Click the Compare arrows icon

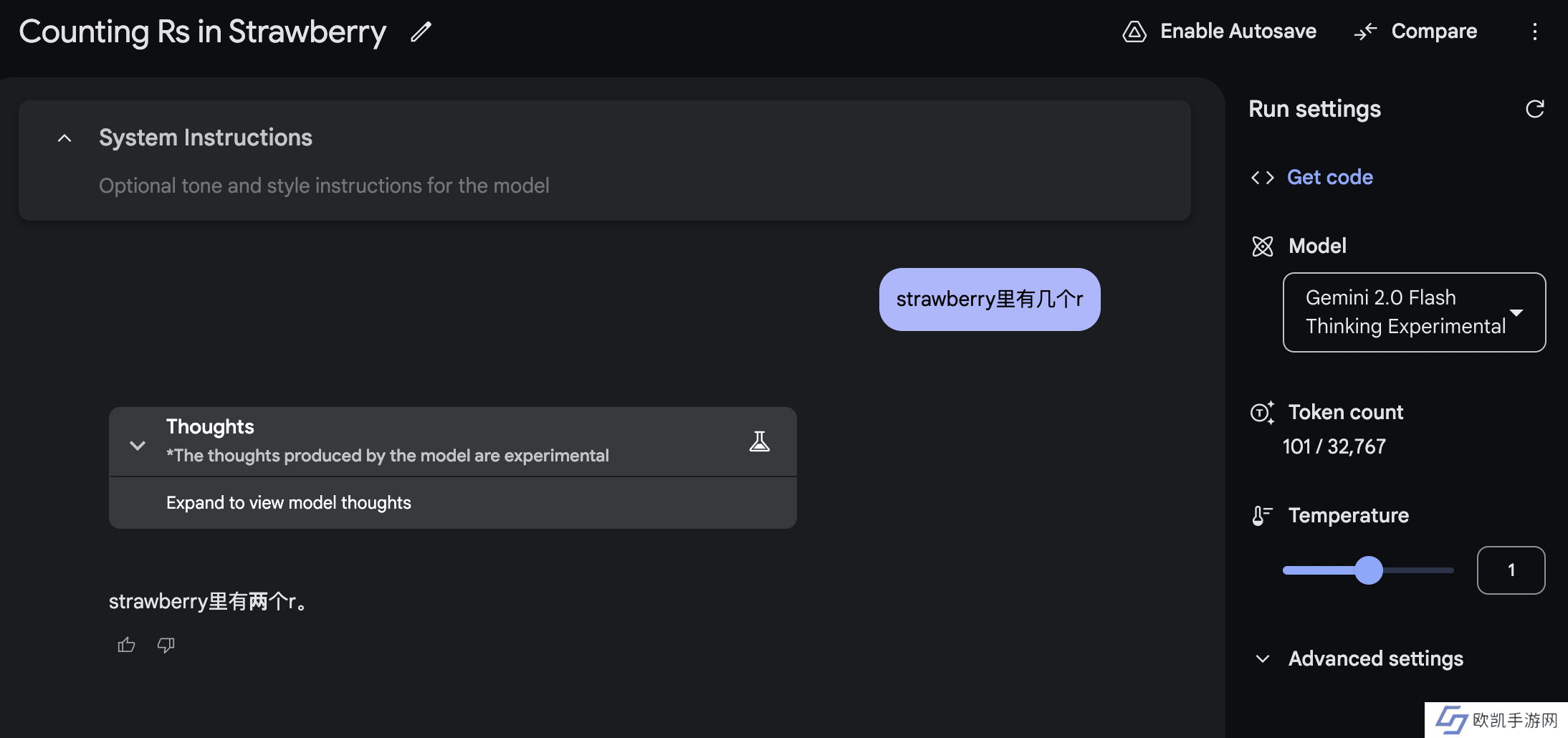(1365, 32)
